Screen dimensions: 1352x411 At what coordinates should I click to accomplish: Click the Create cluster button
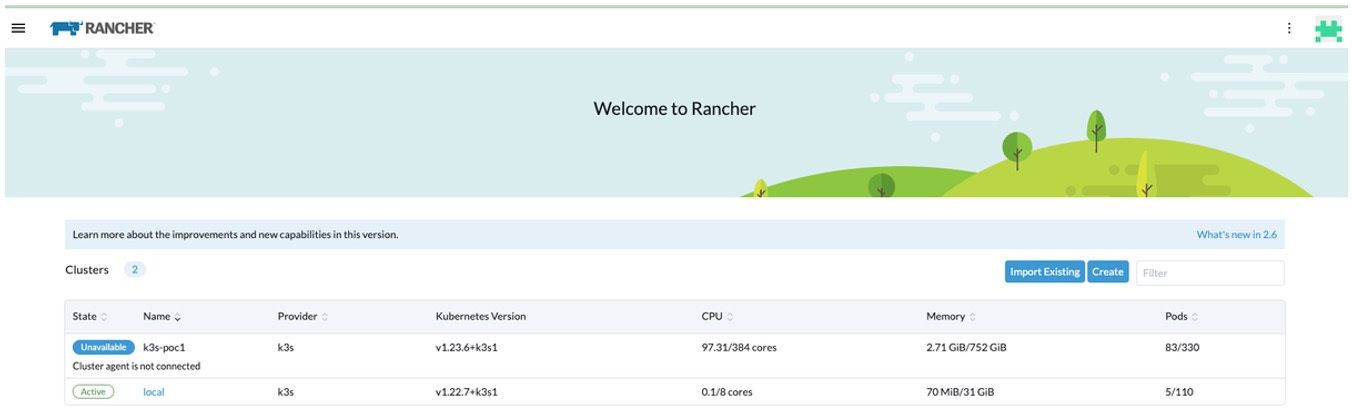[x=1107, y=272]
